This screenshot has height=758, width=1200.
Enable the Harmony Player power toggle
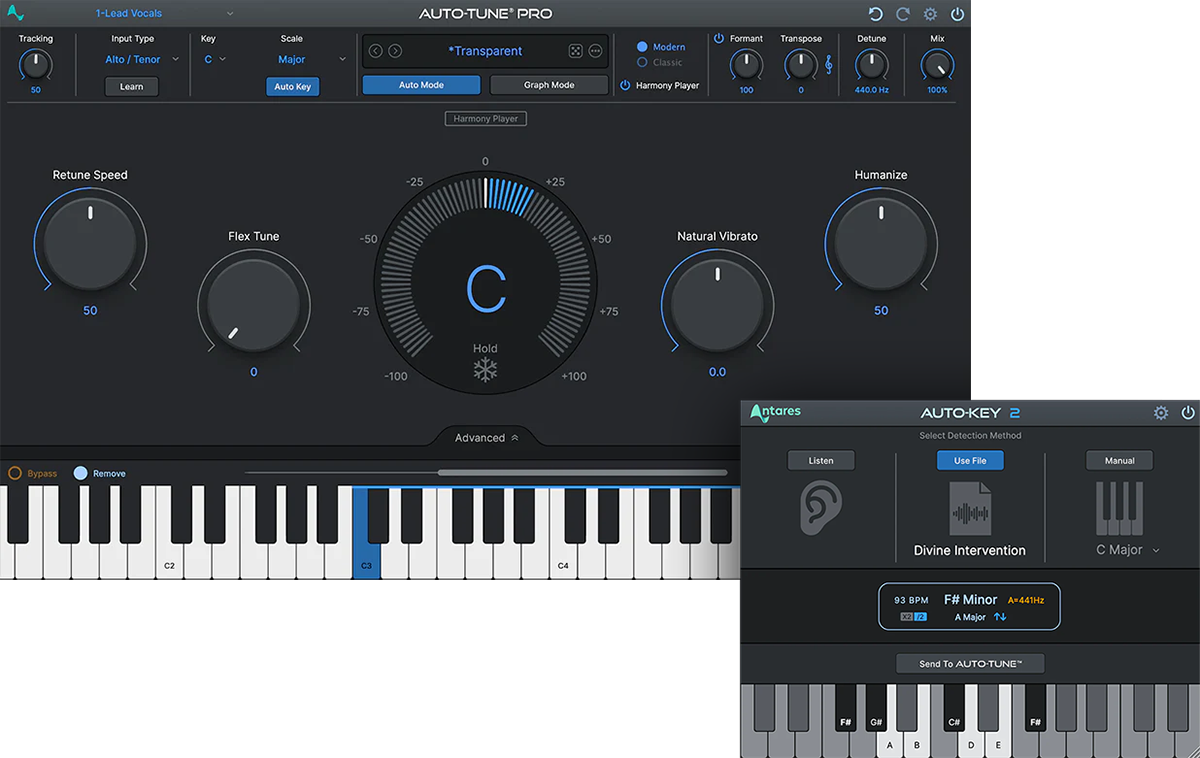[x=625, y=86]
